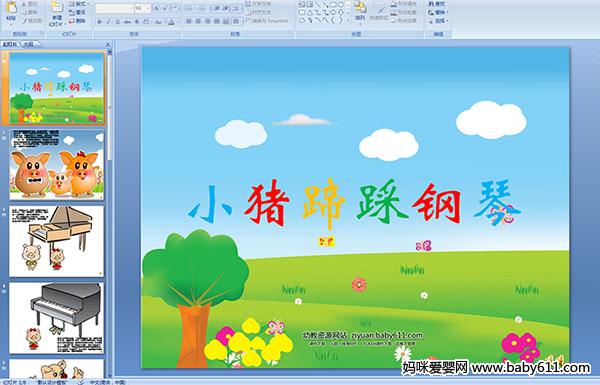Click the Arrange icon in drawing group

tap(360, 11)
